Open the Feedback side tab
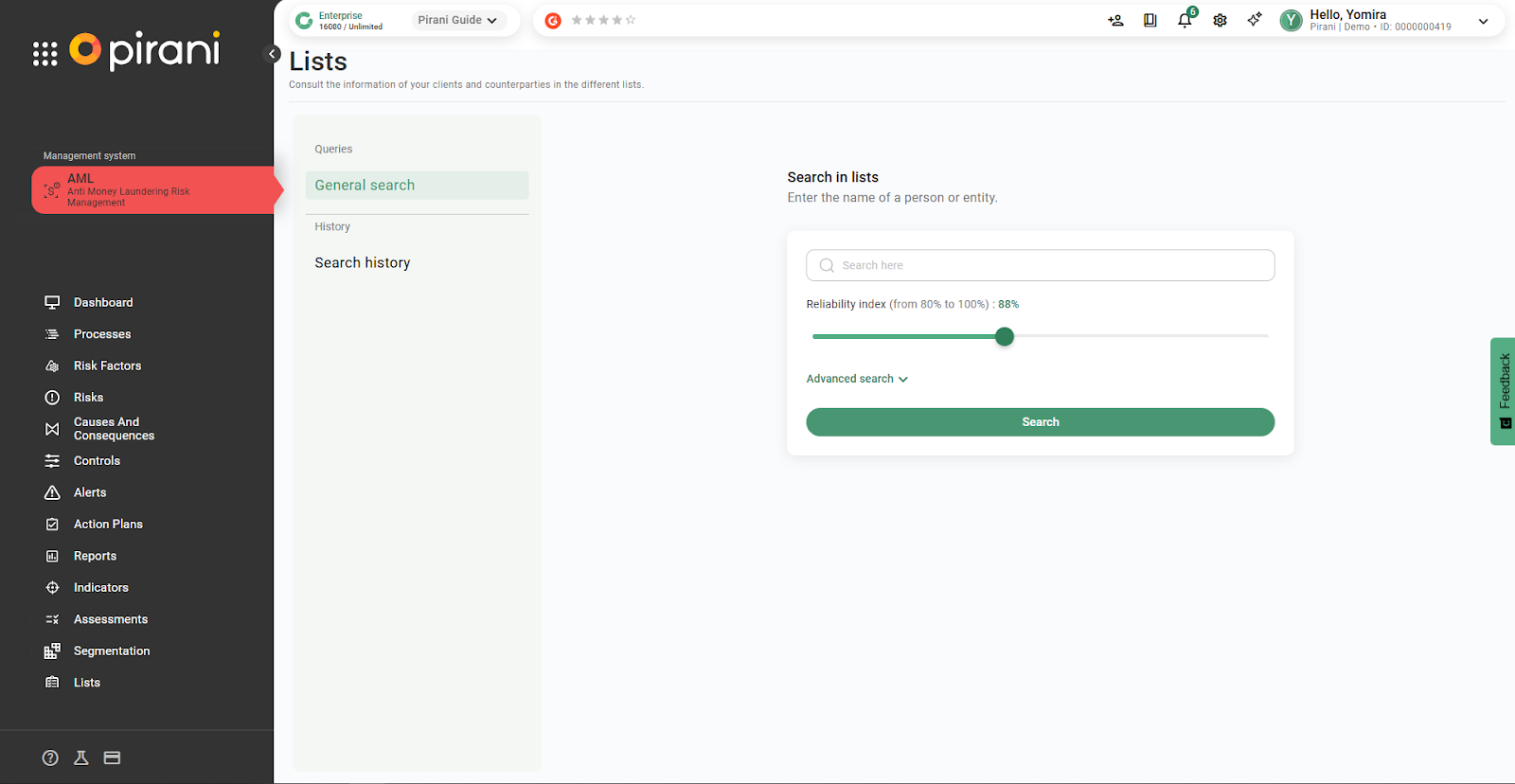 pyautogui.click(x=1504, y=390)
